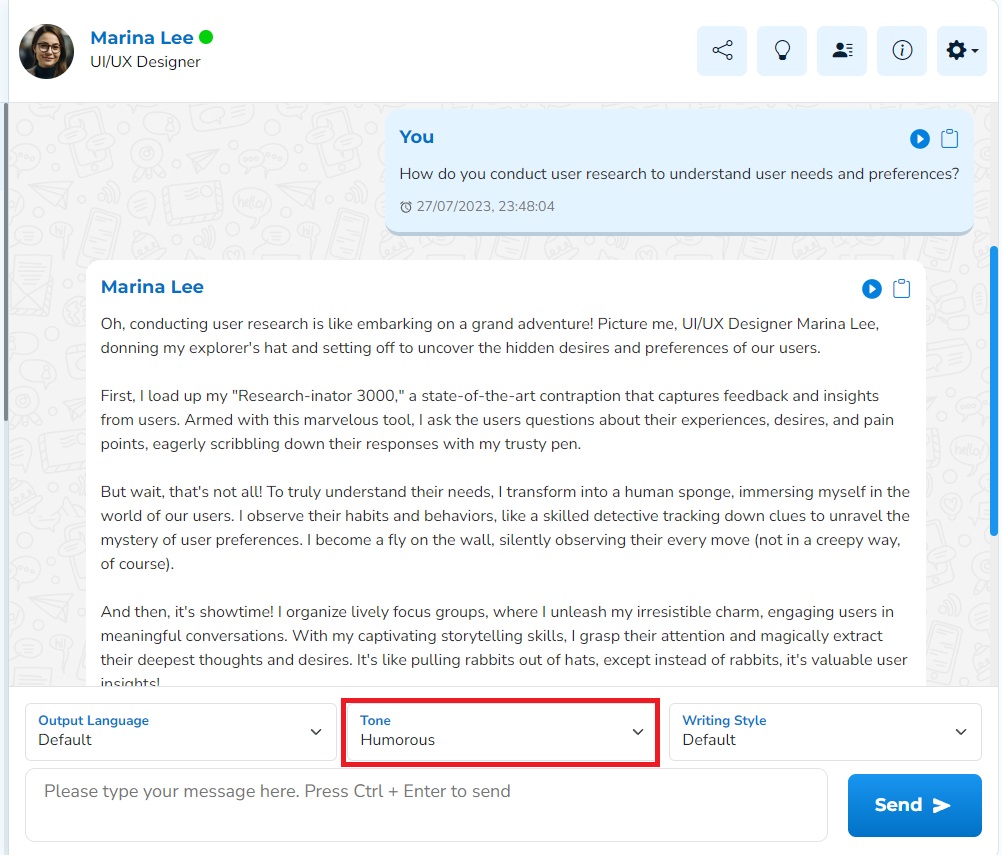Viewport: 1002px width, 856px height.
Task: Show the info circle details
Action: tap(902, 51)
